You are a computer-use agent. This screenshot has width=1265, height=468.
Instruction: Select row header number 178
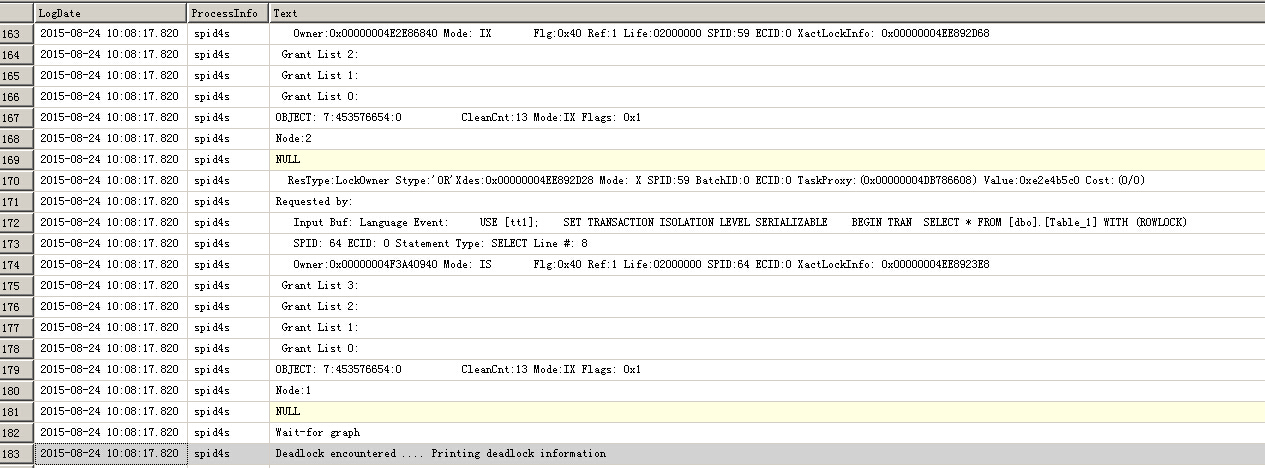(x=17, y=348)
